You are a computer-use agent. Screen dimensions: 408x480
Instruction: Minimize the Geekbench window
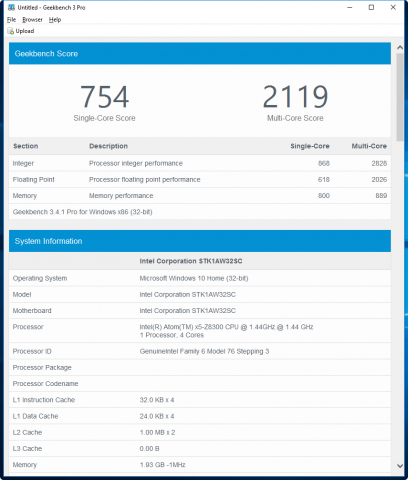pyautogui.click(x=350, y=7)
